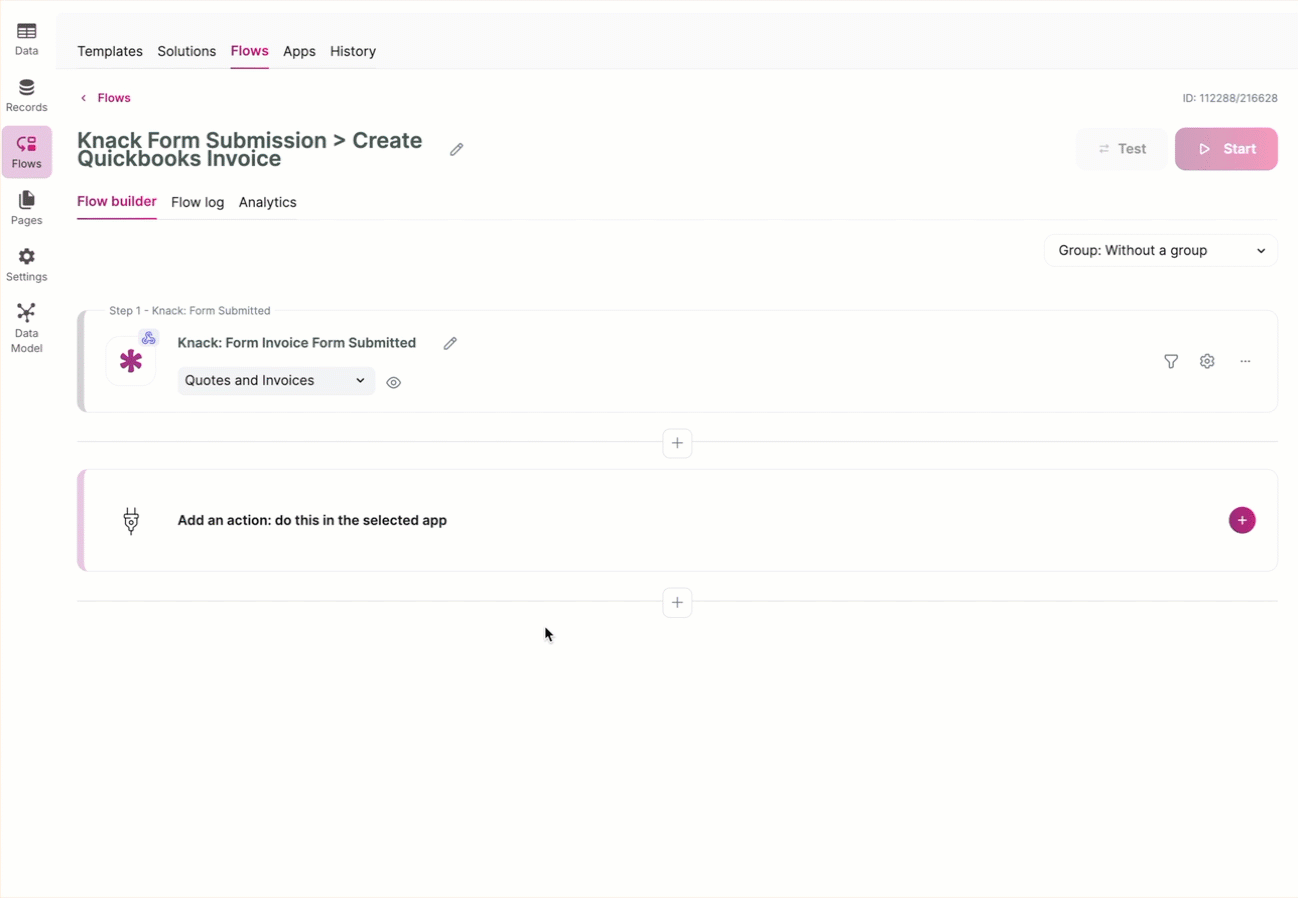
Task: Open Settings from the sidebar
Action: pyautogui.click(x=27, y=265)
